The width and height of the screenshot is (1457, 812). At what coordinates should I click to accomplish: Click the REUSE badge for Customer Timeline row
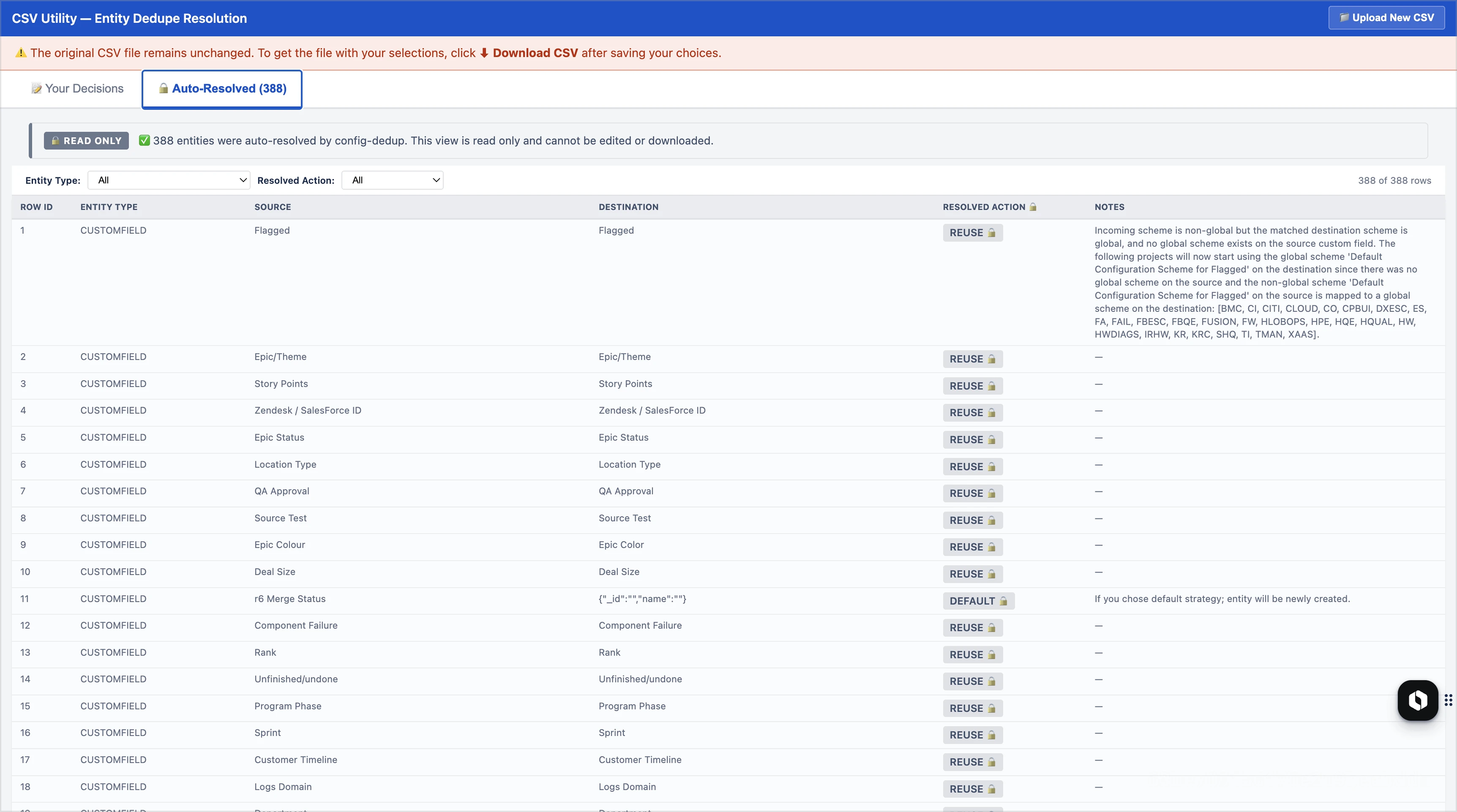point(972,762)
